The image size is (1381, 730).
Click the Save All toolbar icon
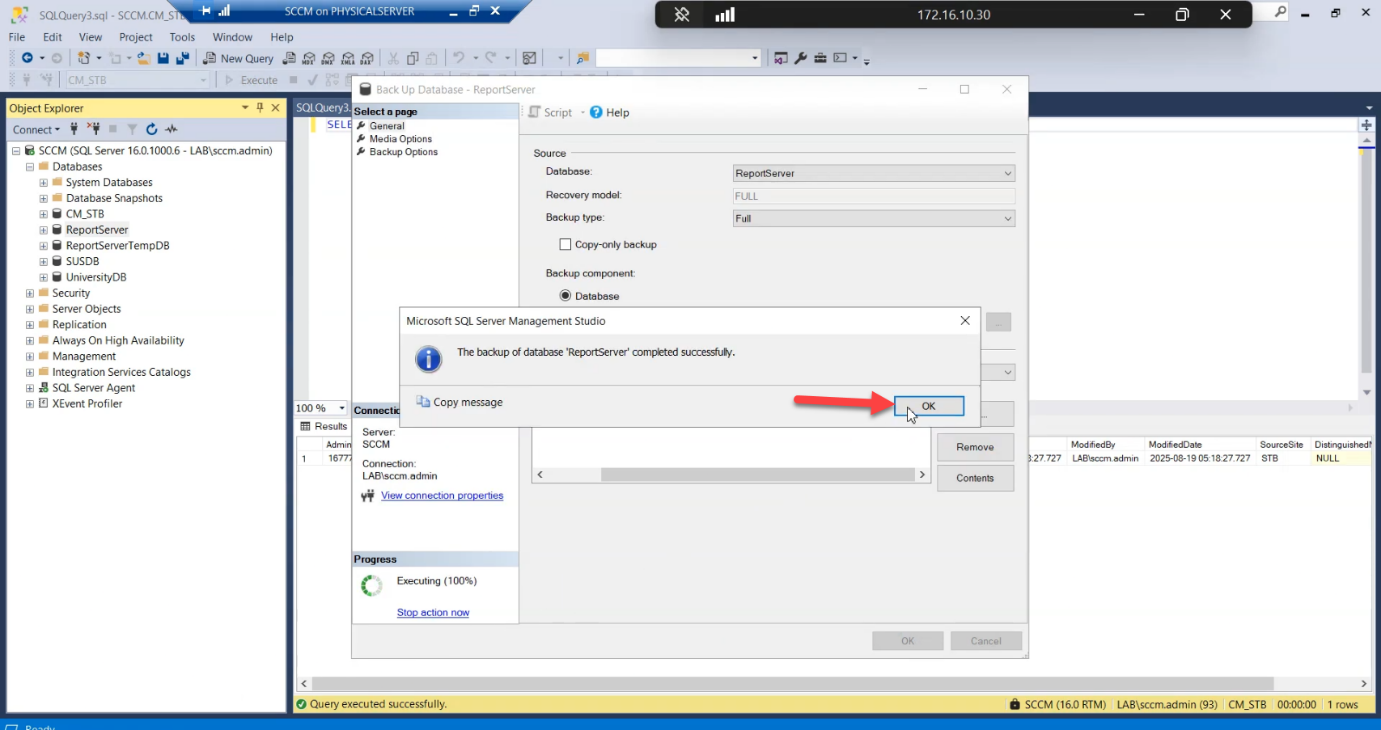pos(181,58)
